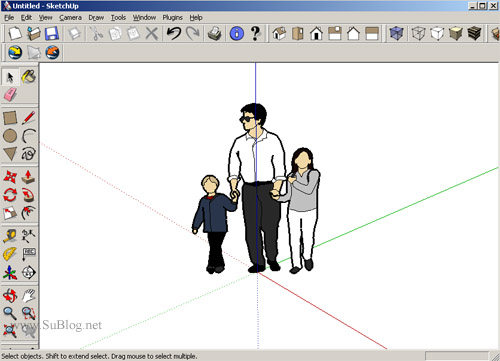Click the Undo arrow

173,34
